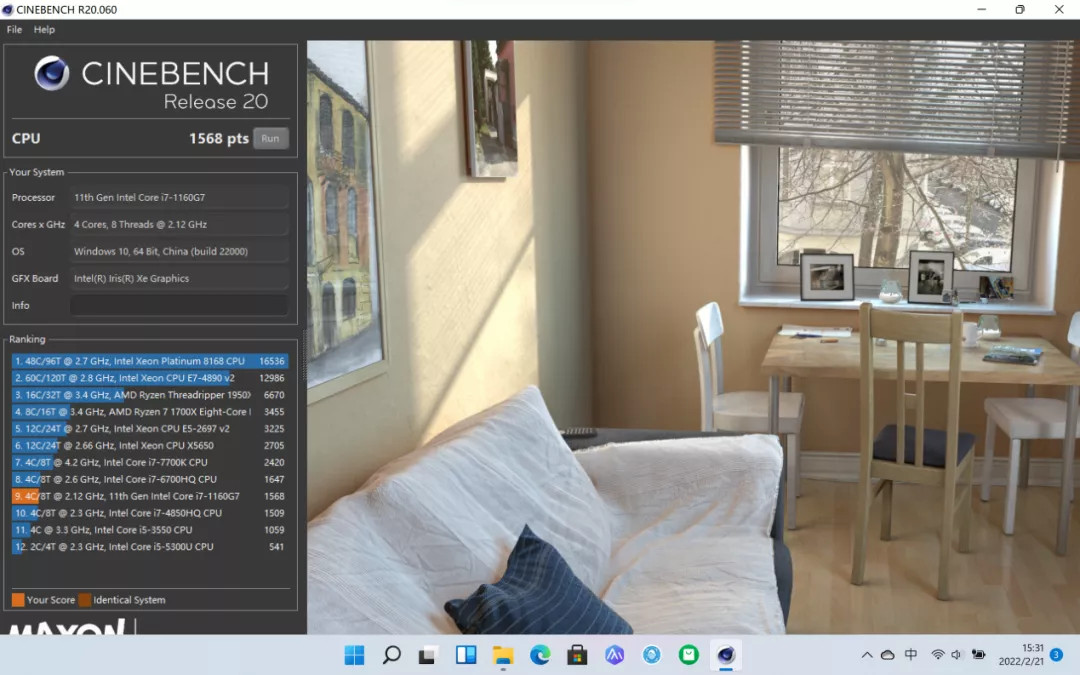
Task: Open the Windows Start menu
Action: click(x=354, y=655)
